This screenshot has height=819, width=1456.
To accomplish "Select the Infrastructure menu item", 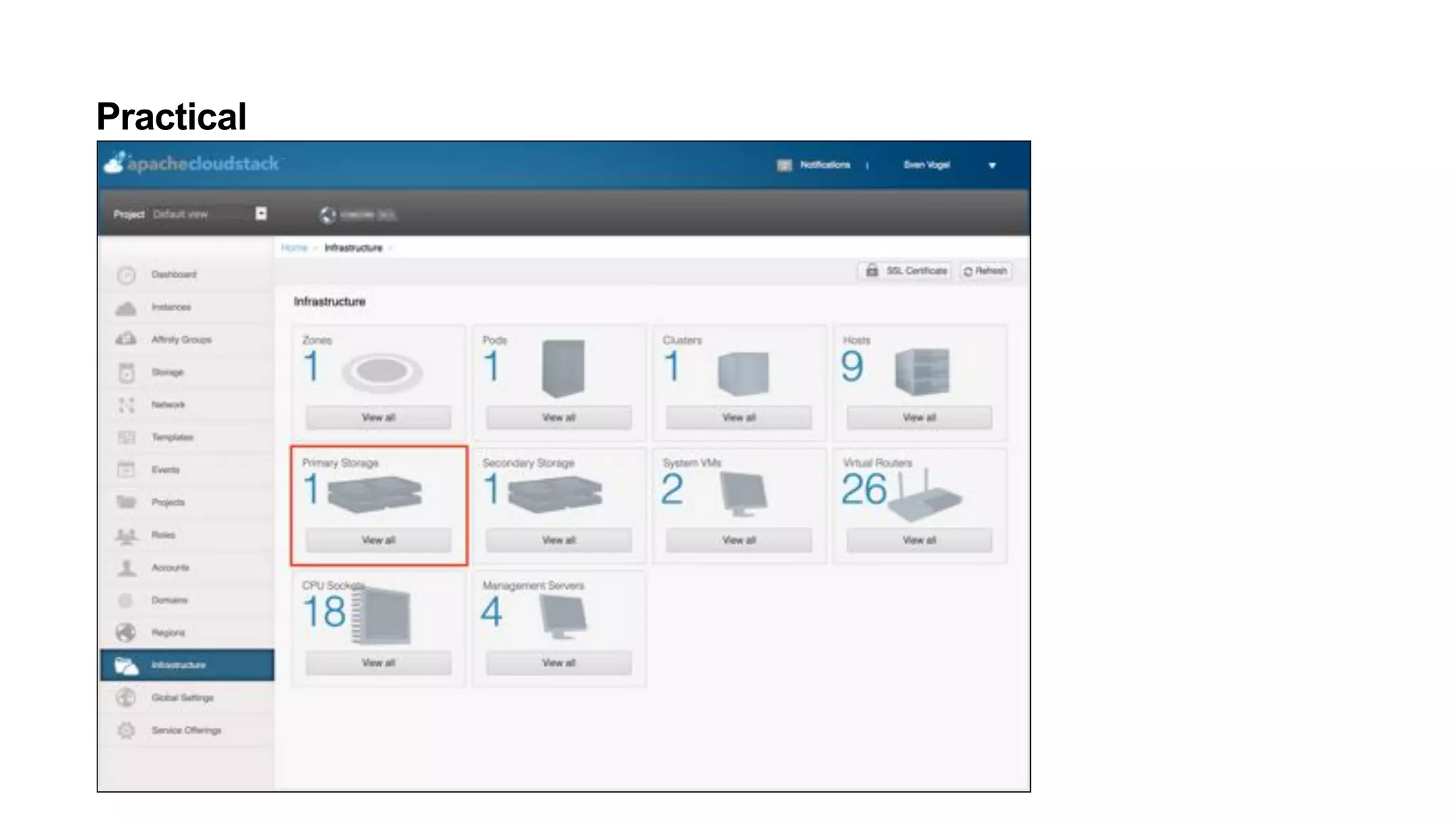I will click(x=178, y=665).
